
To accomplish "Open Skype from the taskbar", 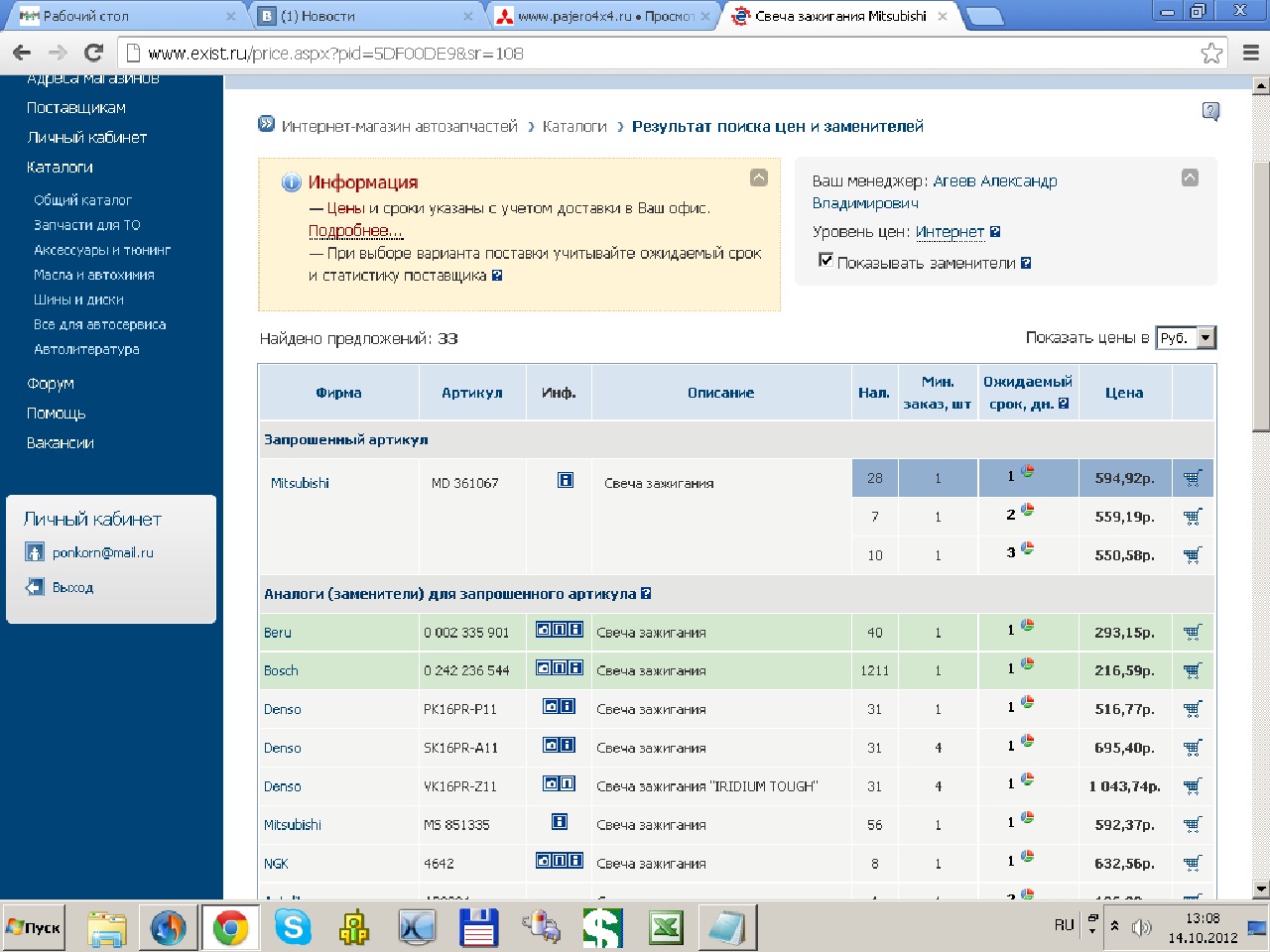I will point(293,928).
